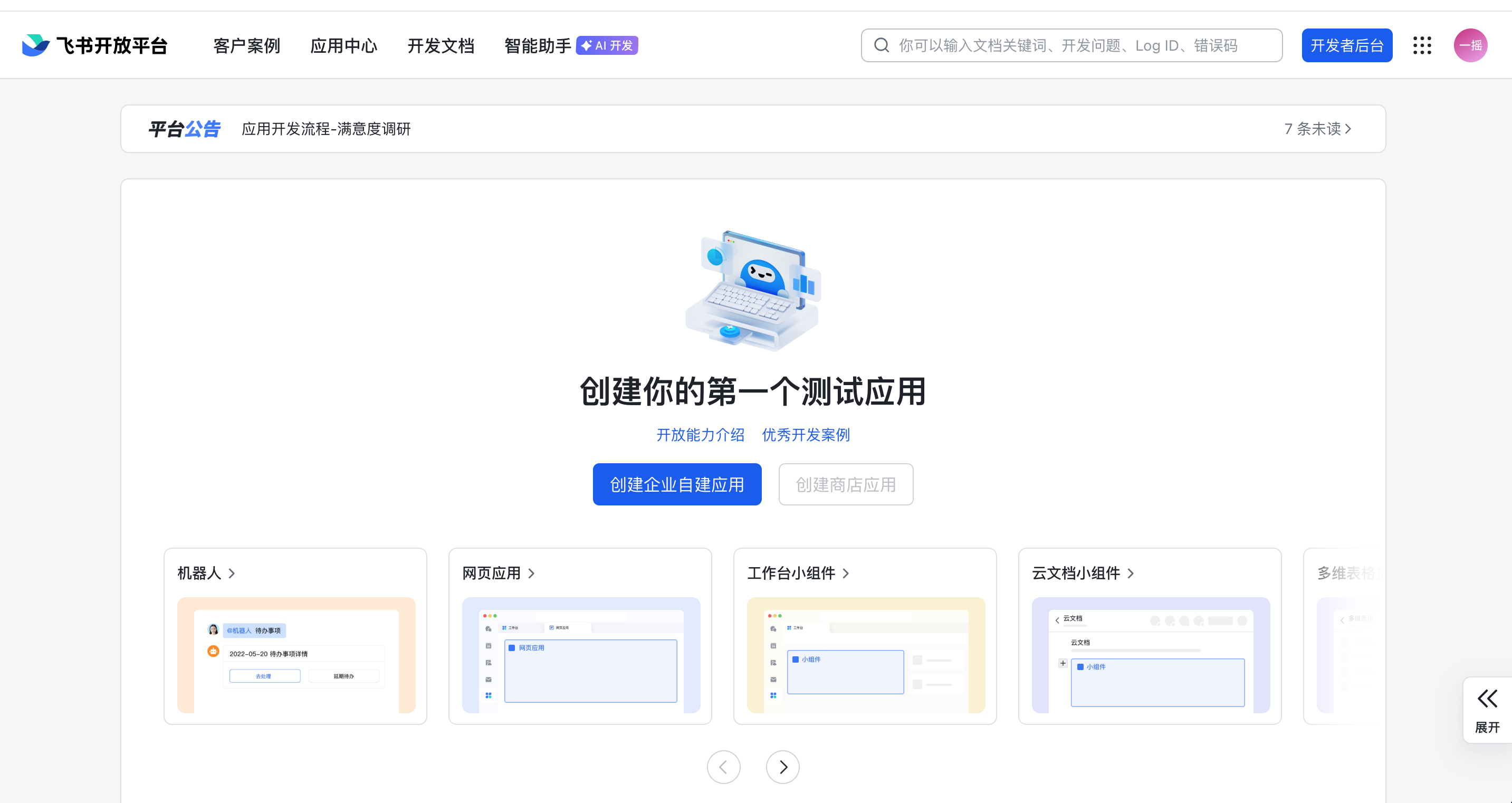This screenshot has width=1512, height=803.
Task: Open the 开放能力介绍 link
Action: coord(700,435)
